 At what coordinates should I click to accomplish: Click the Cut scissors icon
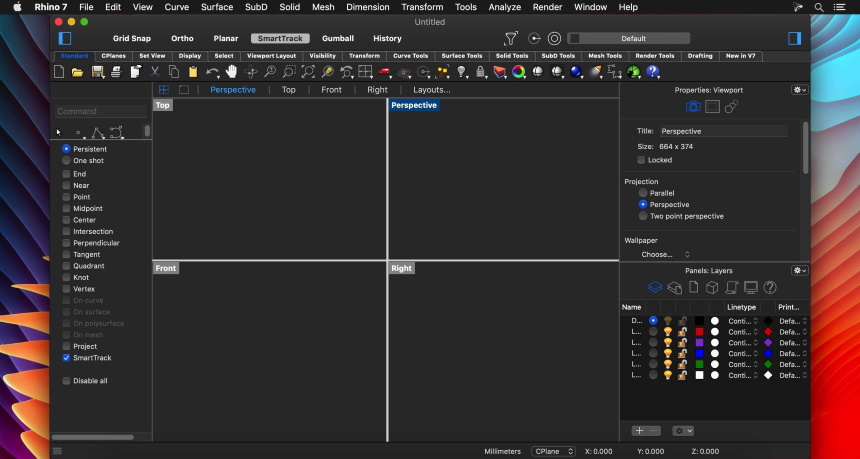[x=155, y=72]
